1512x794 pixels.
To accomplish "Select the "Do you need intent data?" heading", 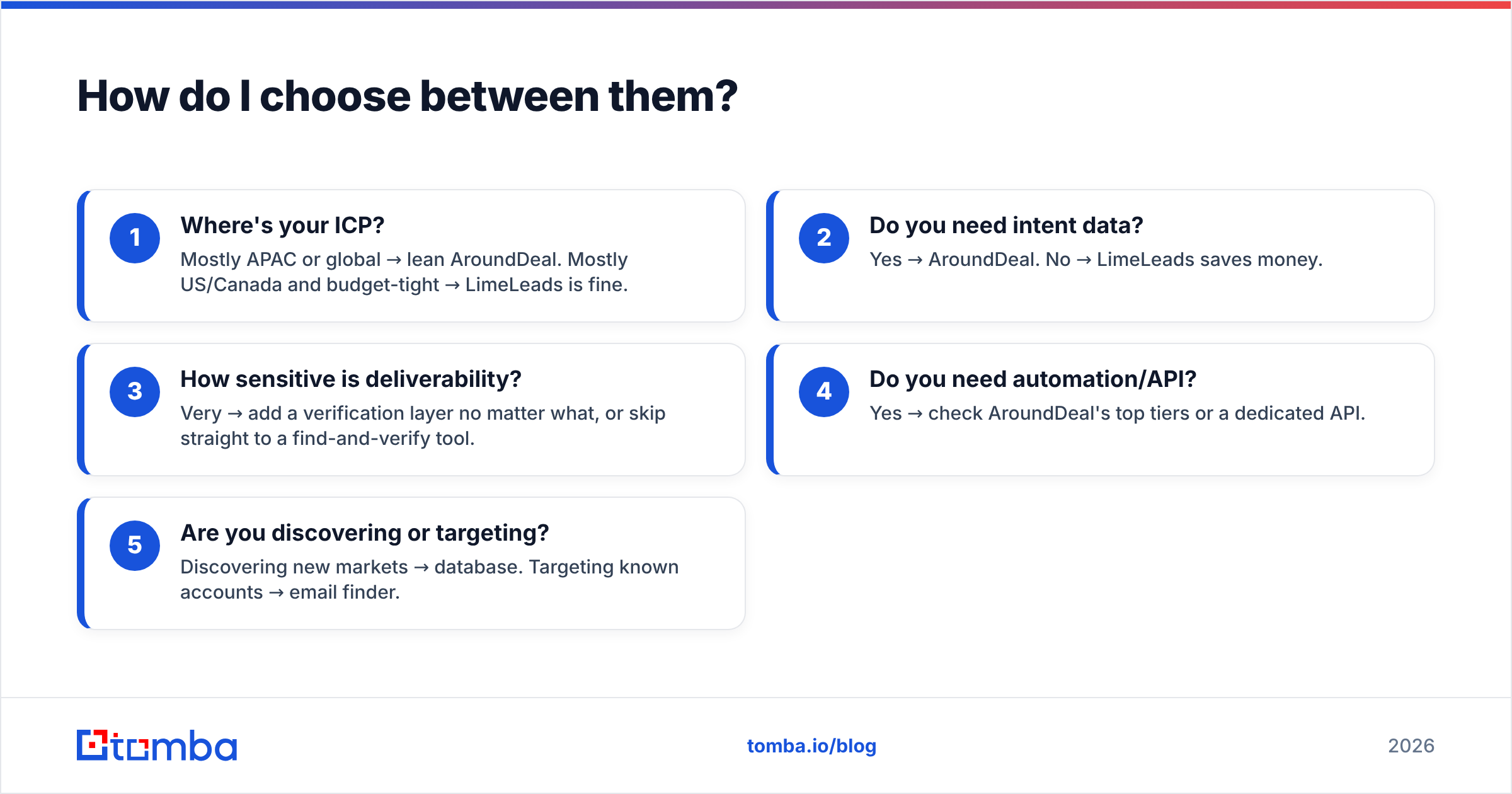I will pyautogui.click(x=1006, y=226).
